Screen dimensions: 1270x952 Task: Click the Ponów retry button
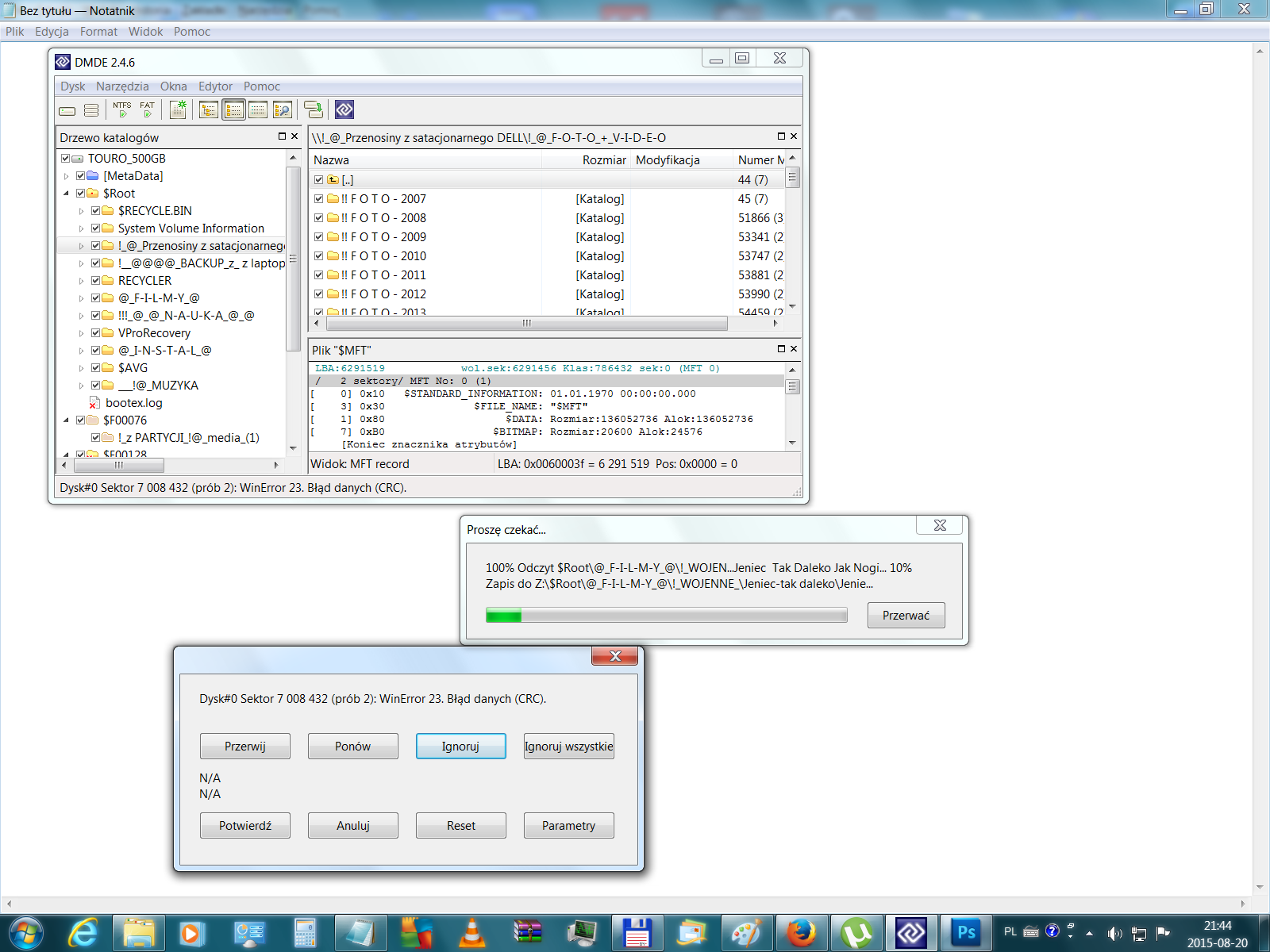pos(353,747)
